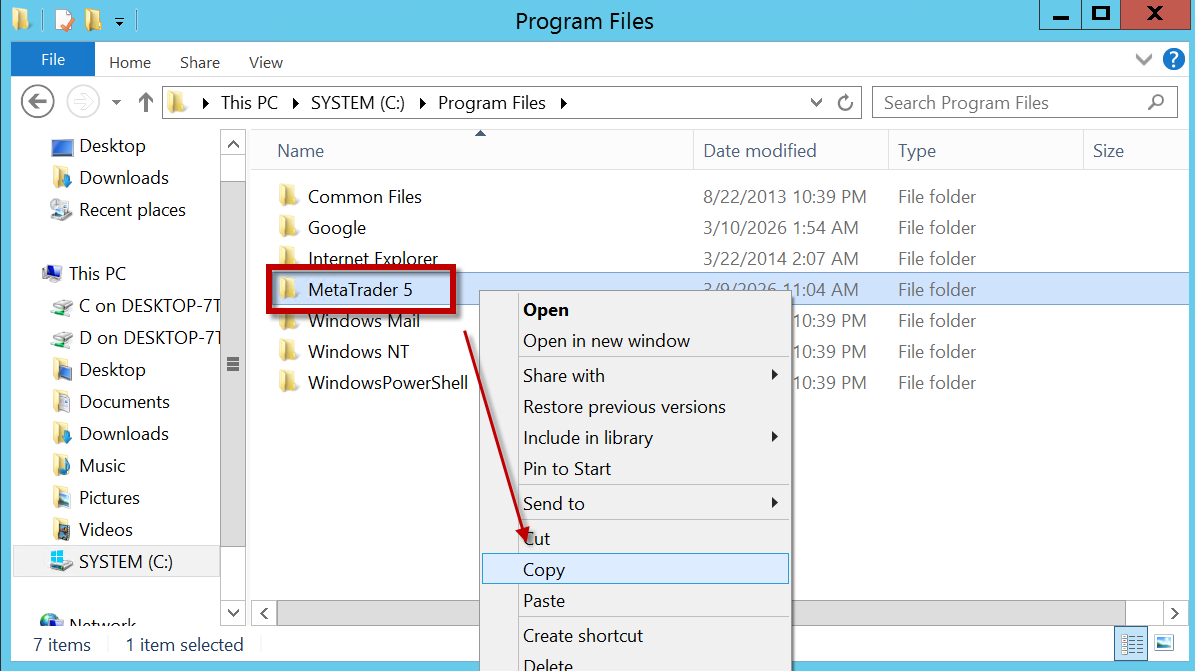Open the View ribbon tab
Image resolution: width=1195 pixels, height=671 pixels.
click(265, 62)
